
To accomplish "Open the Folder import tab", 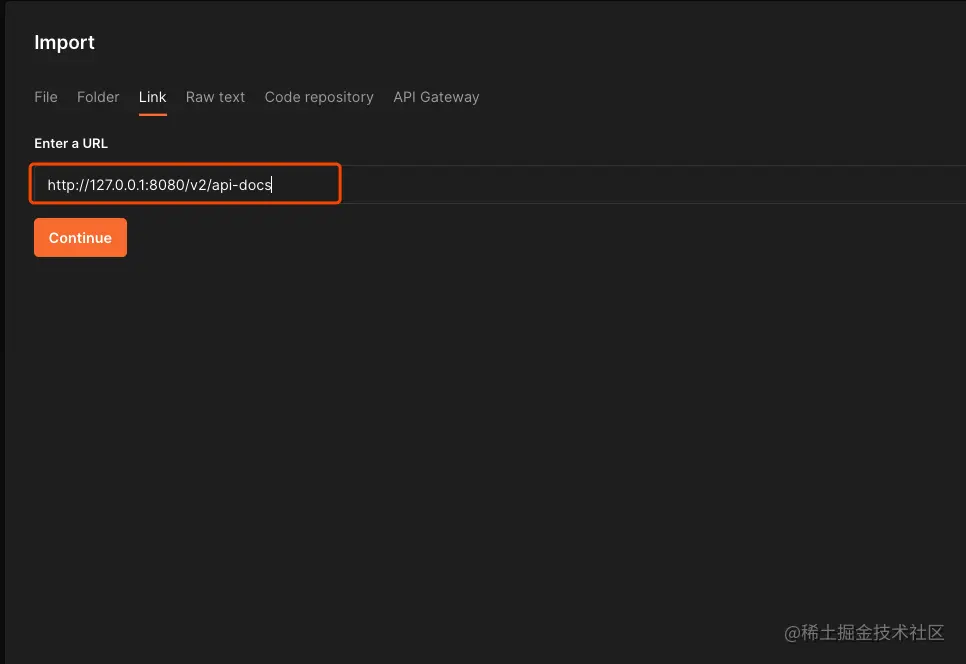I will (98, 97).
